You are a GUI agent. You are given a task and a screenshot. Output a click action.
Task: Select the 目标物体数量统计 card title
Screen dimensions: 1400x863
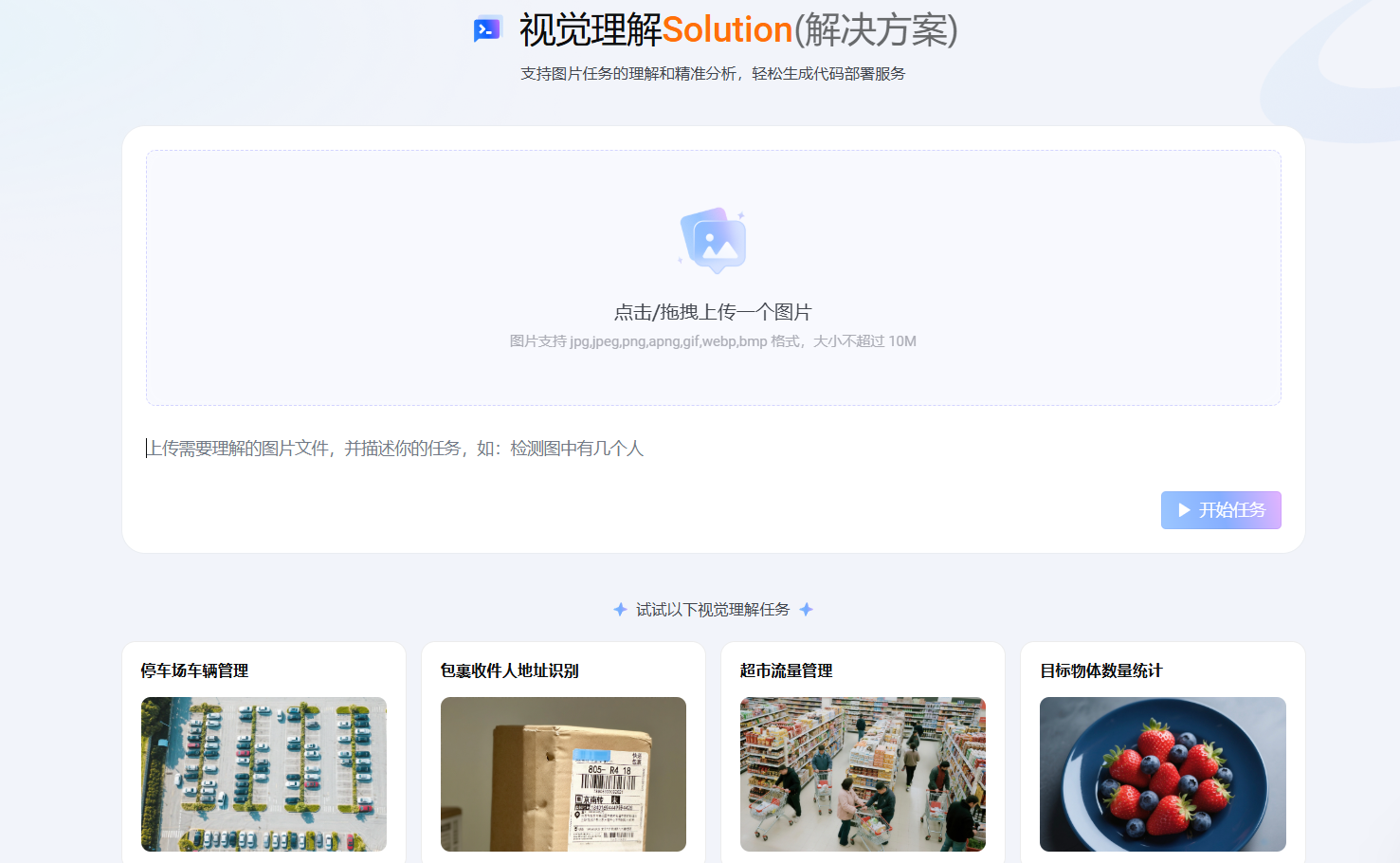point(1100,670)
